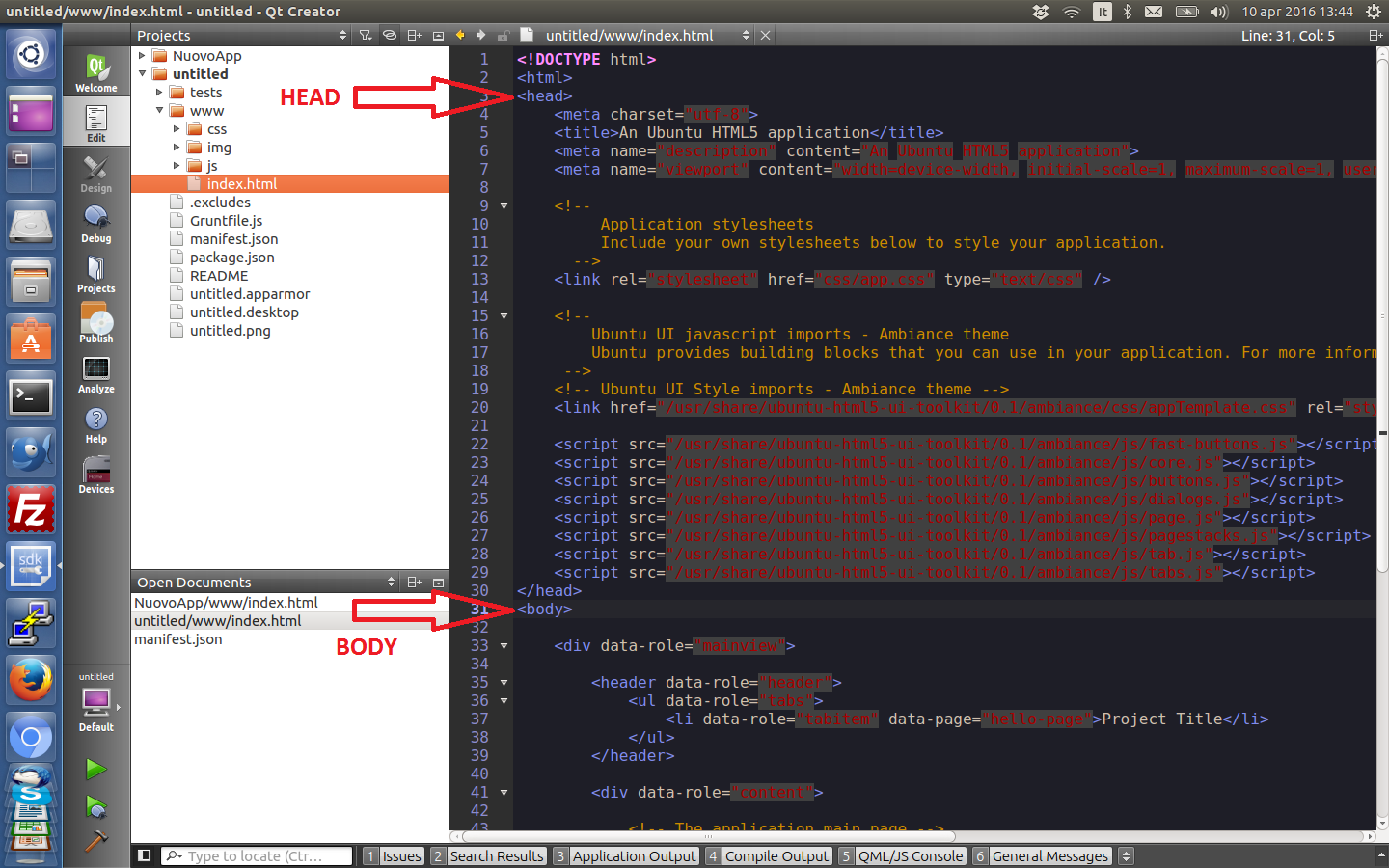Open the Projects view dropdown
This screenshot has width=1389, height=868.
click(x=342, y=36)
